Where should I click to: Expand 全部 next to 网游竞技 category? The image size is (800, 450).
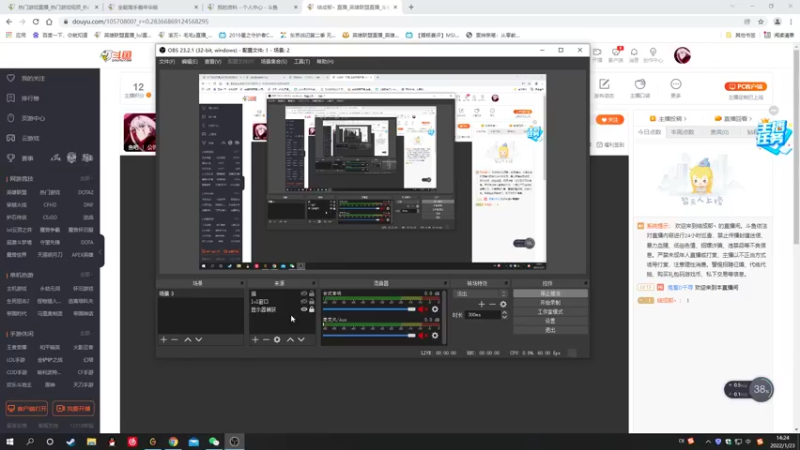click(86, 179)
